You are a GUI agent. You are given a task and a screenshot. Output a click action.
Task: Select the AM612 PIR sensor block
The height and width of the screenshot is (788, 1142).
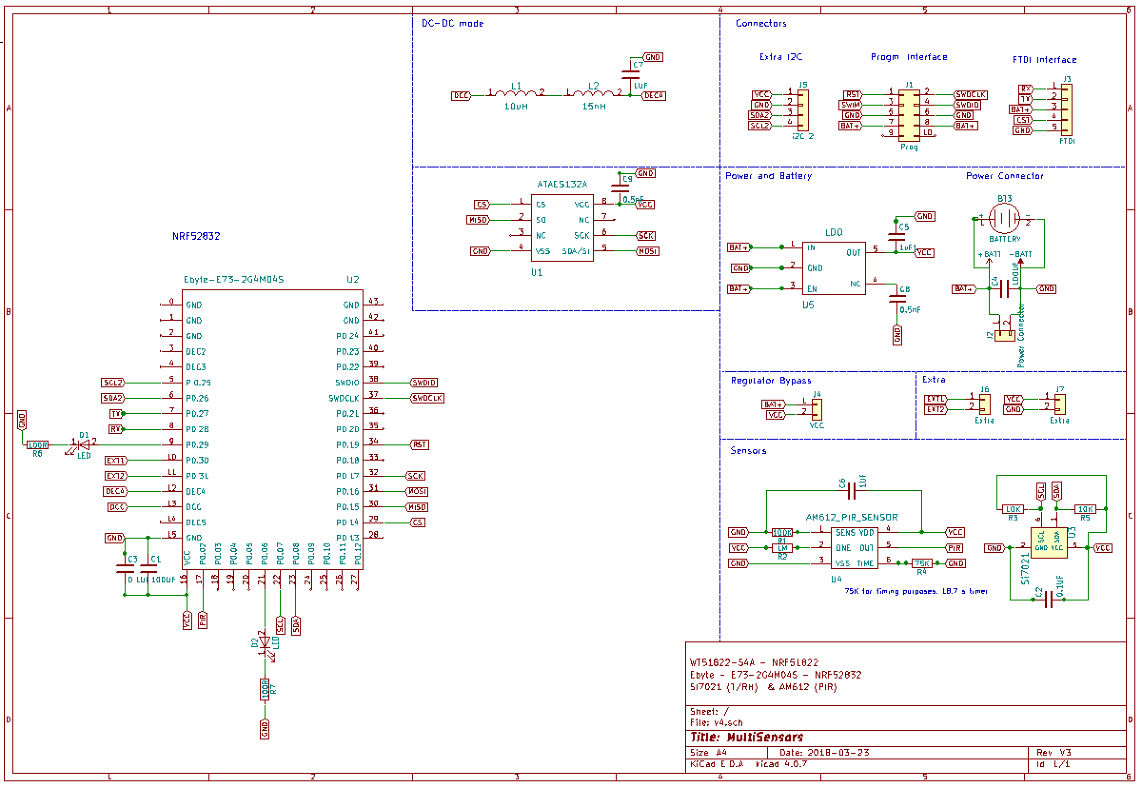coord(853,548)
